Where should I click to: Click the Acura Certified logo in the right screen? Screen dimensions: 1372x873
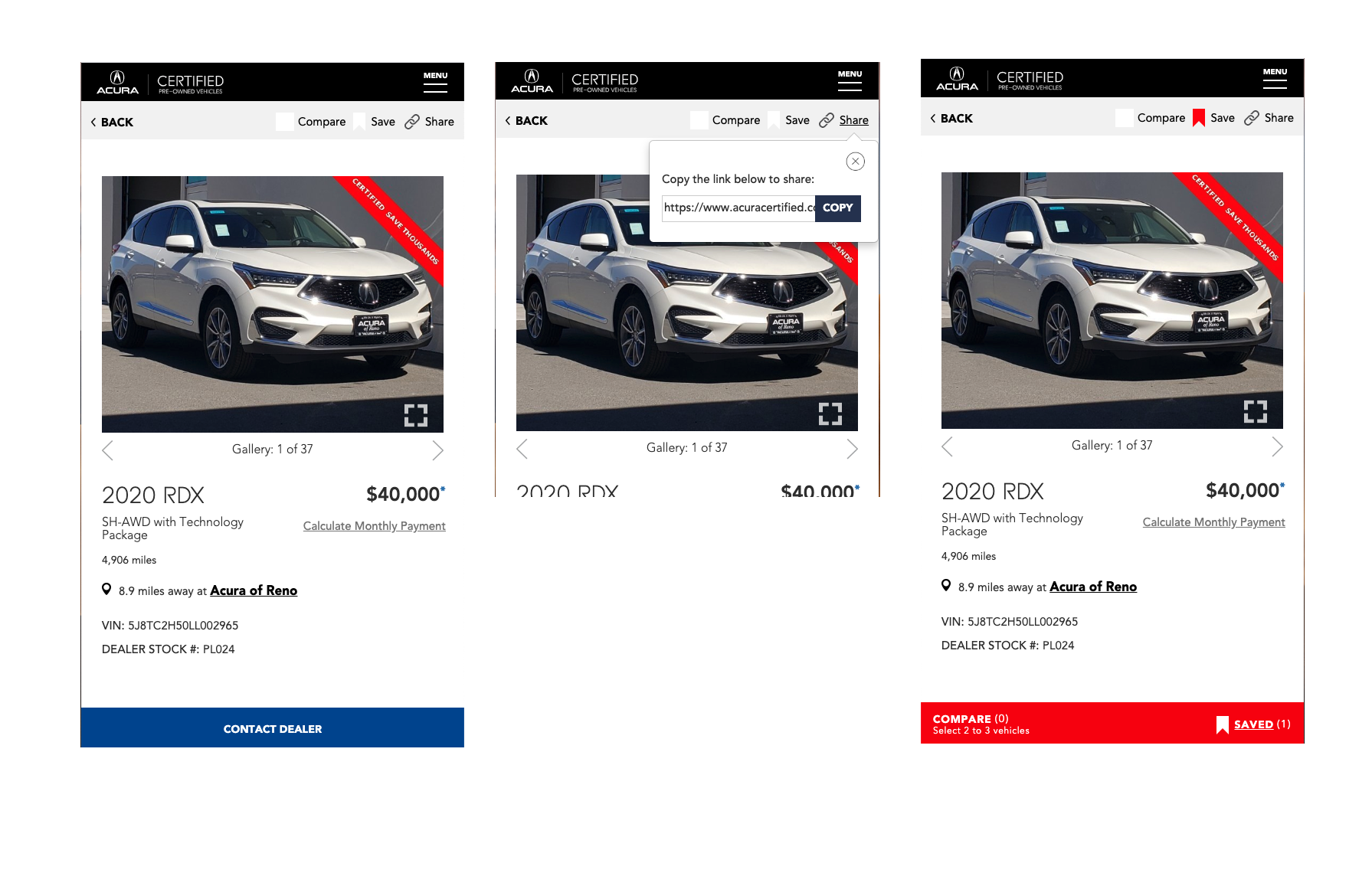click(x=1000, y=79)
